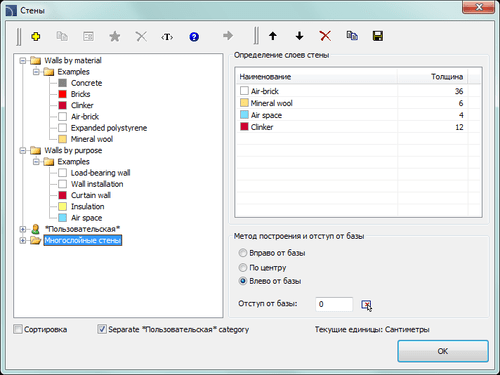Click the grey right arrow icon
The width and height of the screenshot is (500, 375).
[228, 35]
